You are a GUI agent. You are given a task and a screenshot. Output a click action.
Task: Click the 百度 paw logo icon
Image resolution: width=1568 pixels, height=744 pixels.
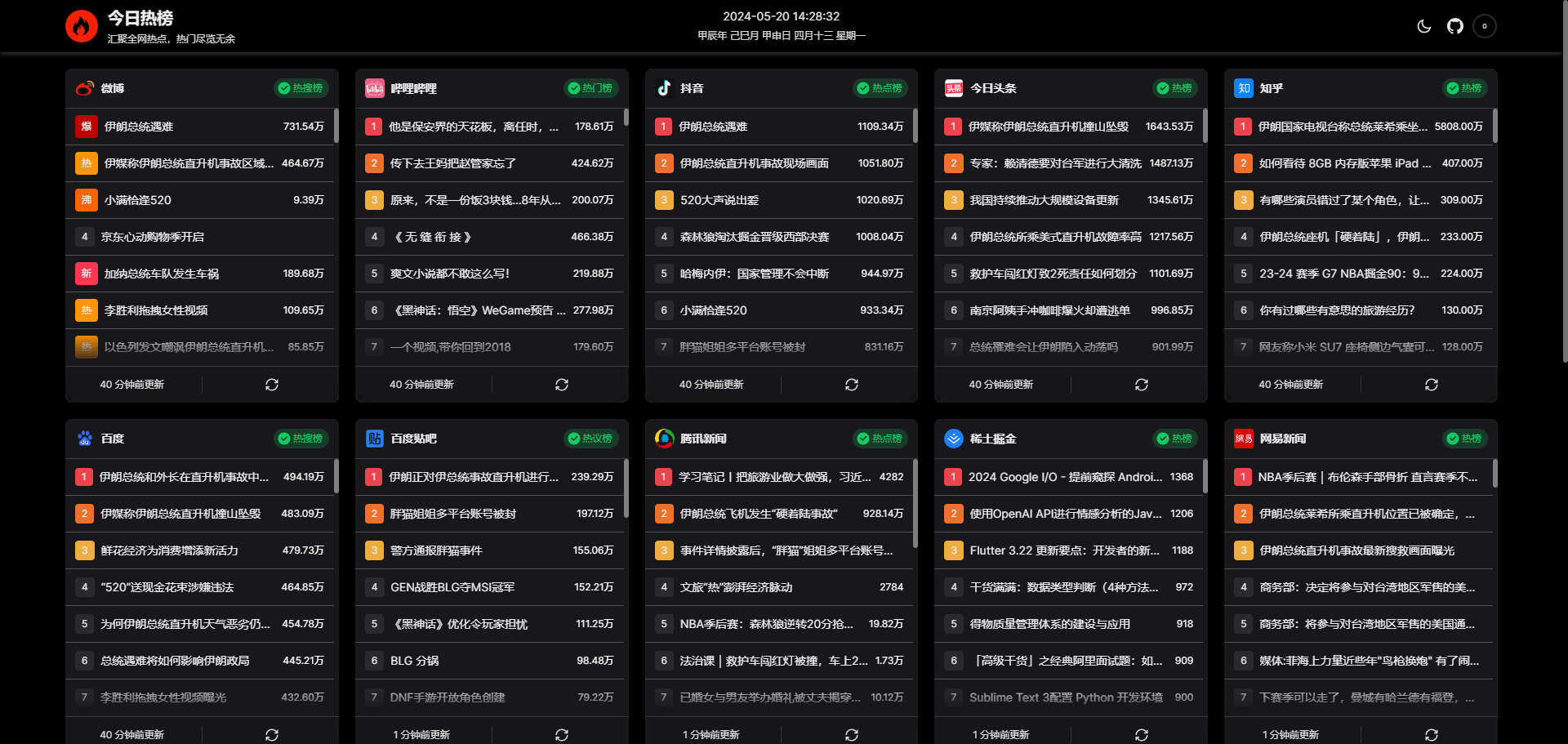point(85,439)
